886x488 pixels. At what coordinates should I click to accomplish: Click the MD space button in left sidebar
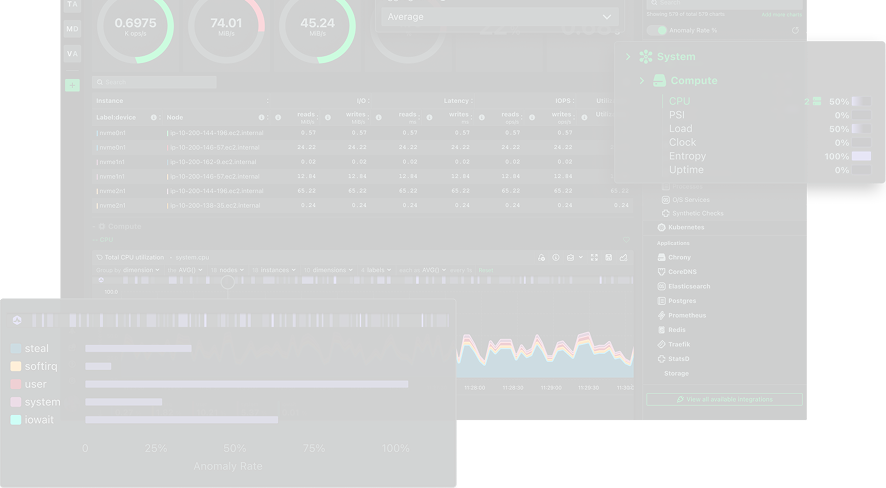(x=72, y=29)
